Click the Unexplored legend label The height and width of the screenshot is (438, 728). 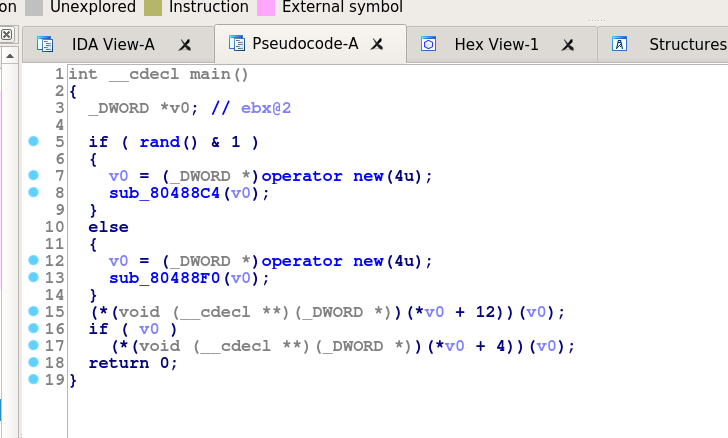pos(93,7)
